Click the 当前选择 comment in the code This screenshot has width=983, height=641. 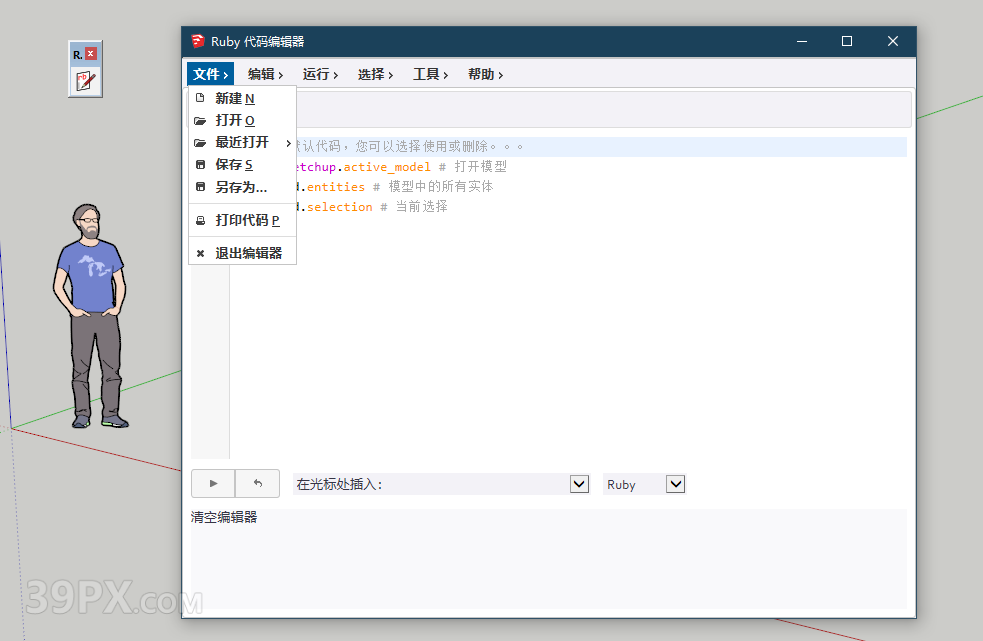(421, 207)
